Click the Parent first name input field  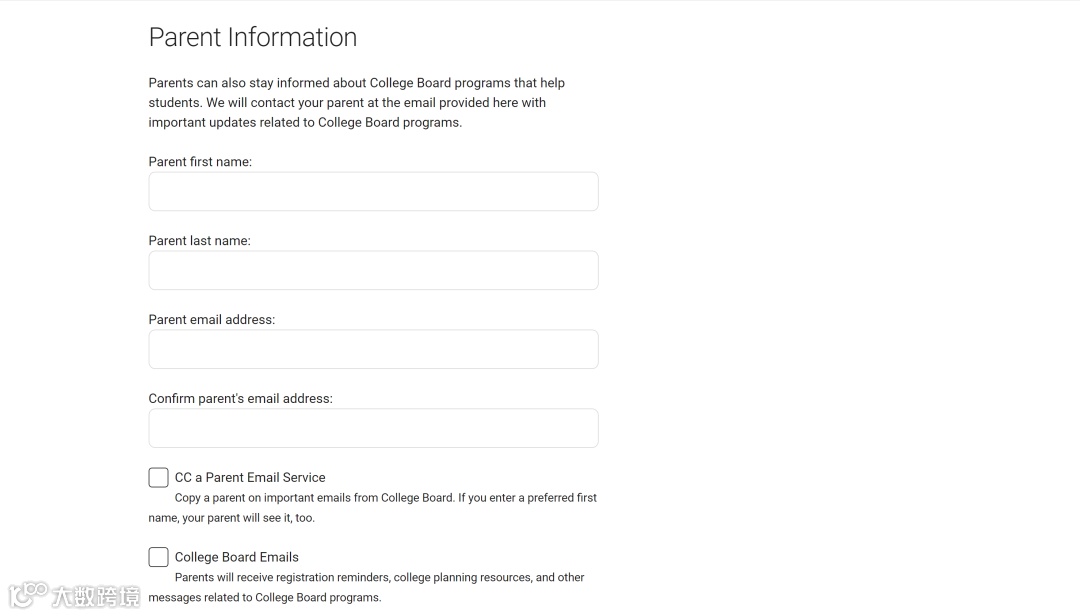pos(373,192)
